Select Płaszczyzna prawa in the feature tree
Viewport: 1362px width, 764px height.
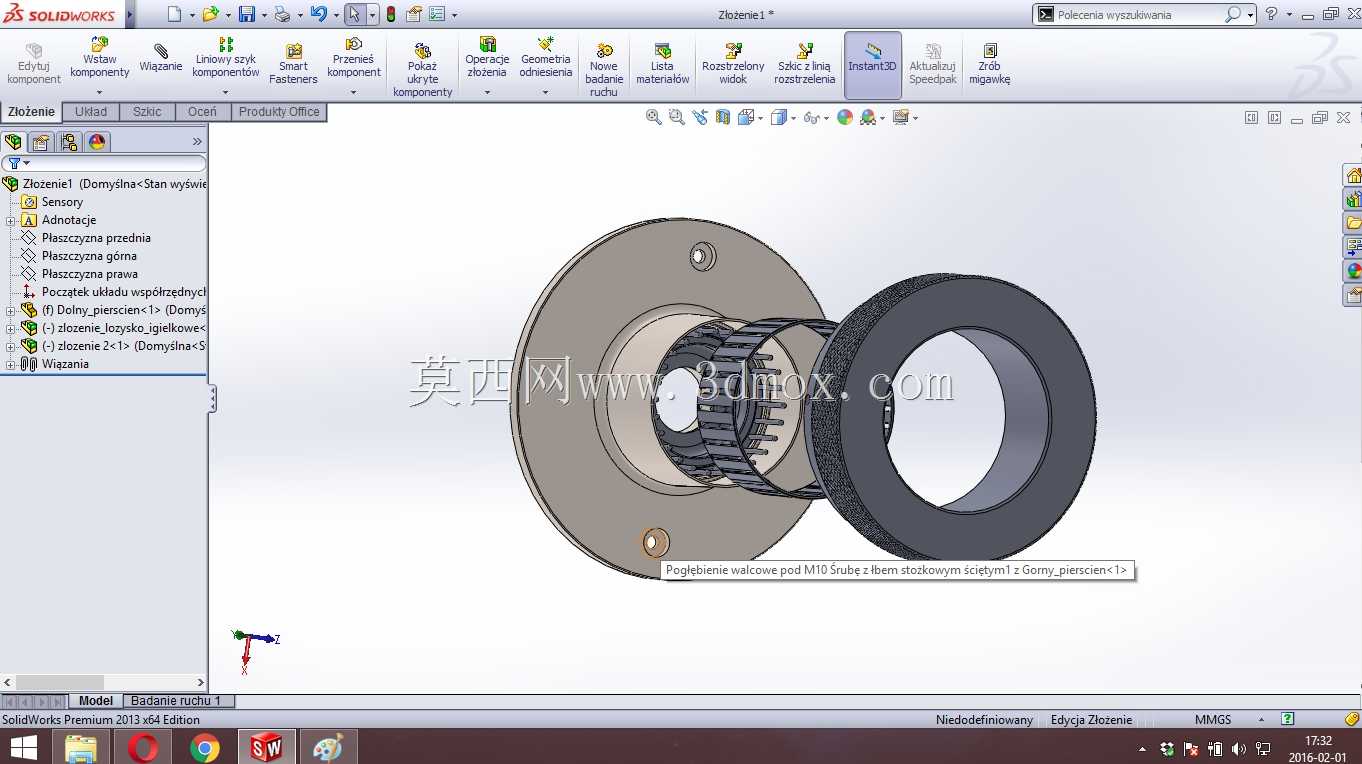click(90, 274)
